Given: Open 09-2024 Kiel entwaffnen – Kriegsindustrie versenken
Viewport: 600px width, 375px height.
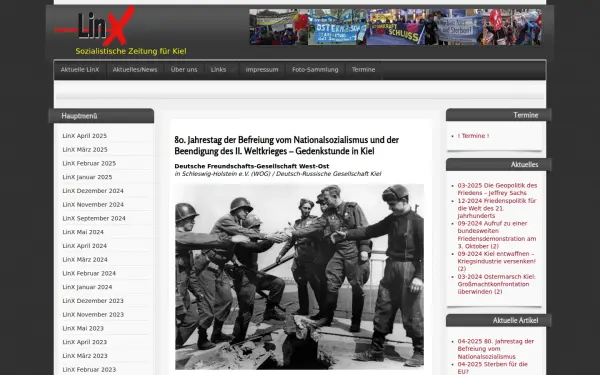Looking at the screenshot, I should click(x=497, y=261).
